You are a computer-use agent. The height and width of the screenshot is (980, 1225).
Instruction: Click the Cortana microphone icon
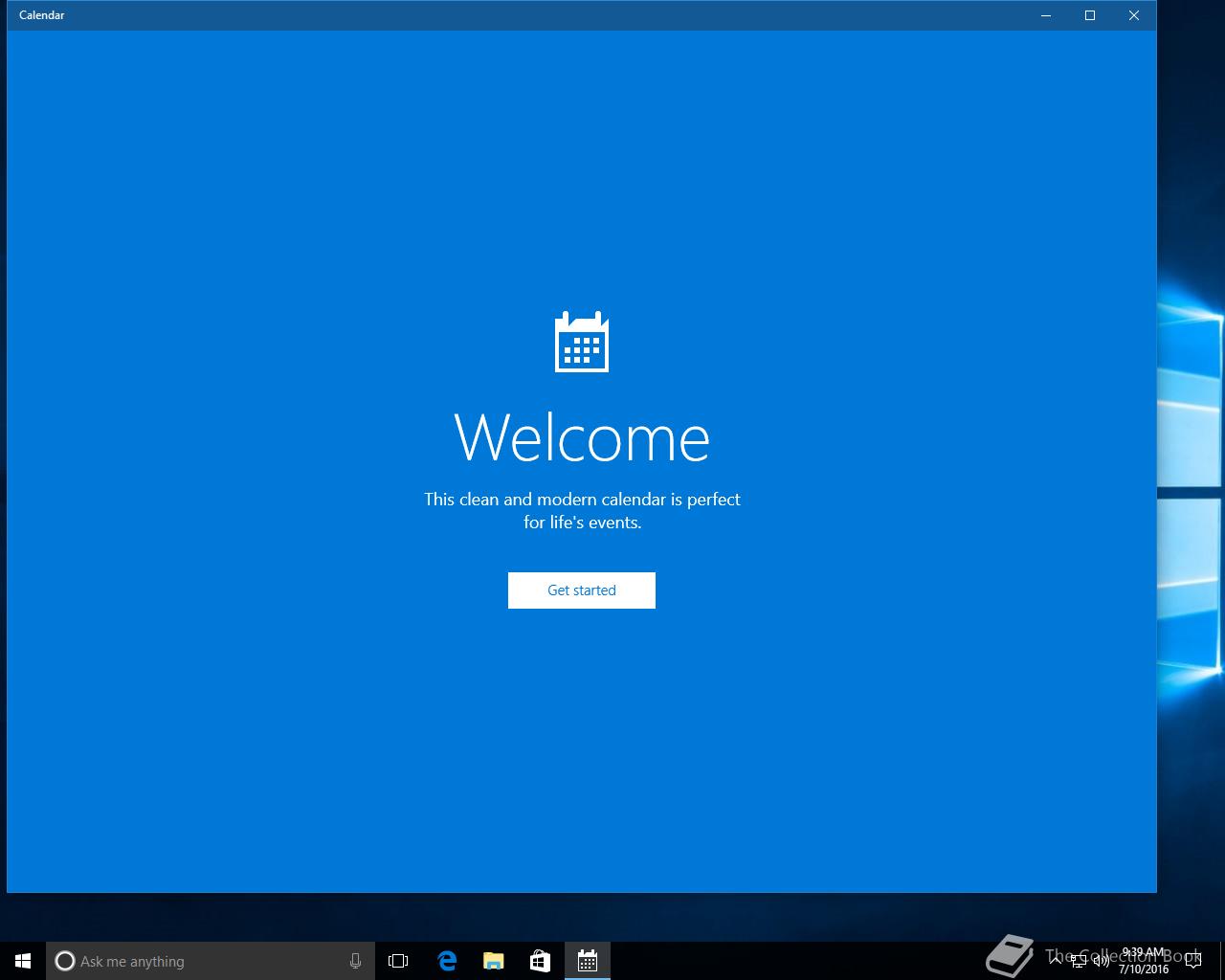tap(355, 961)
